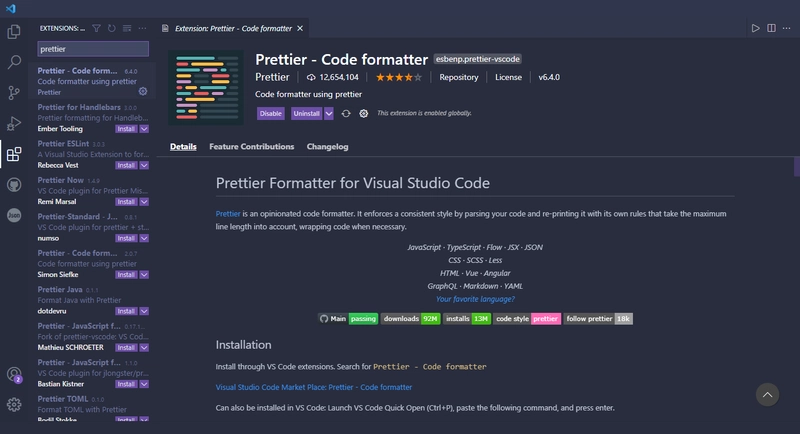The image size is (800, 434).
Task: Expand Install dropdown for Bastian Kistner's extension
Action: (144, 384)
